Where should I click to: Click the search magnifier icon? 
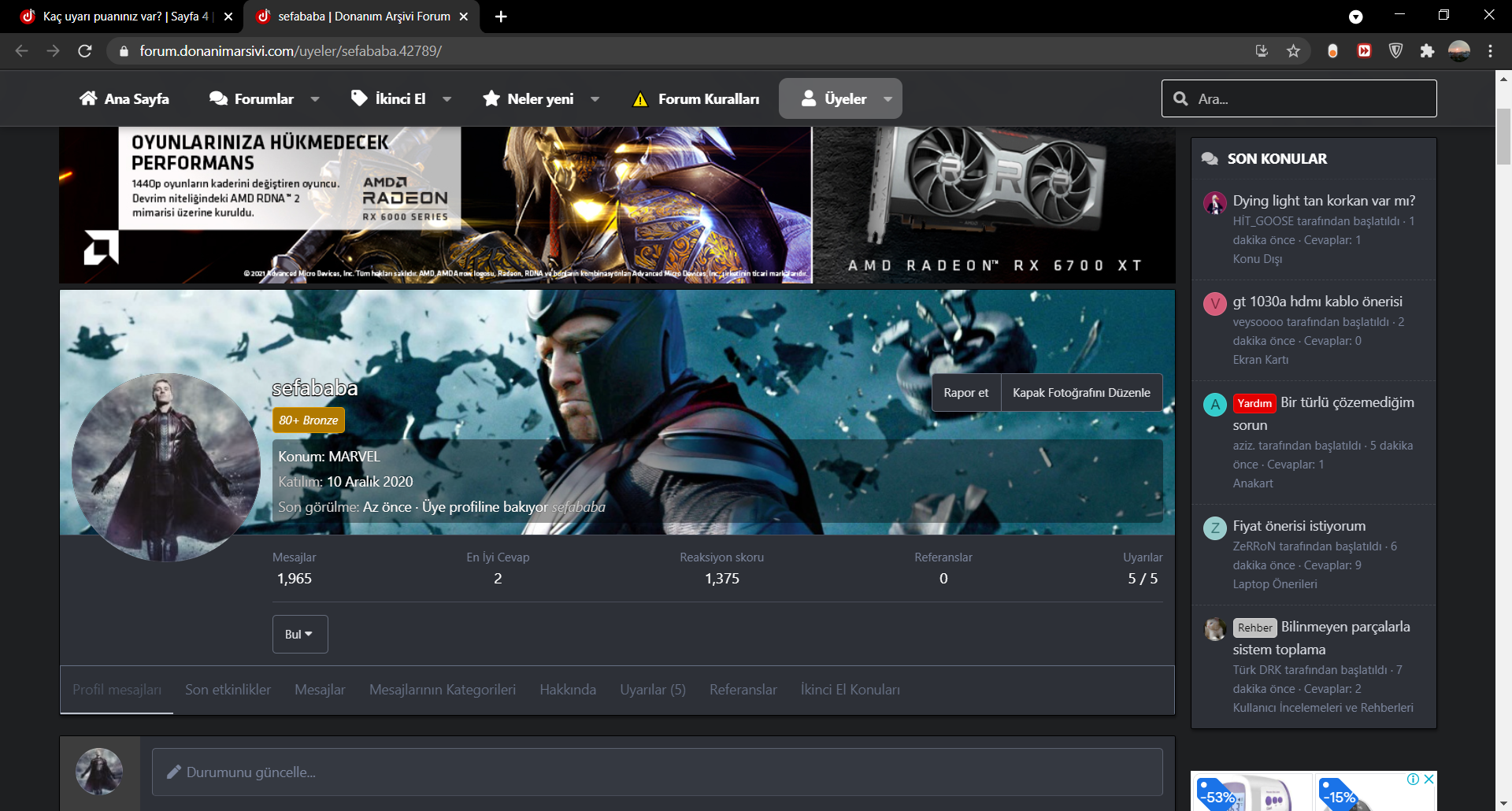pyautogui.click(x=1180, y=98)
